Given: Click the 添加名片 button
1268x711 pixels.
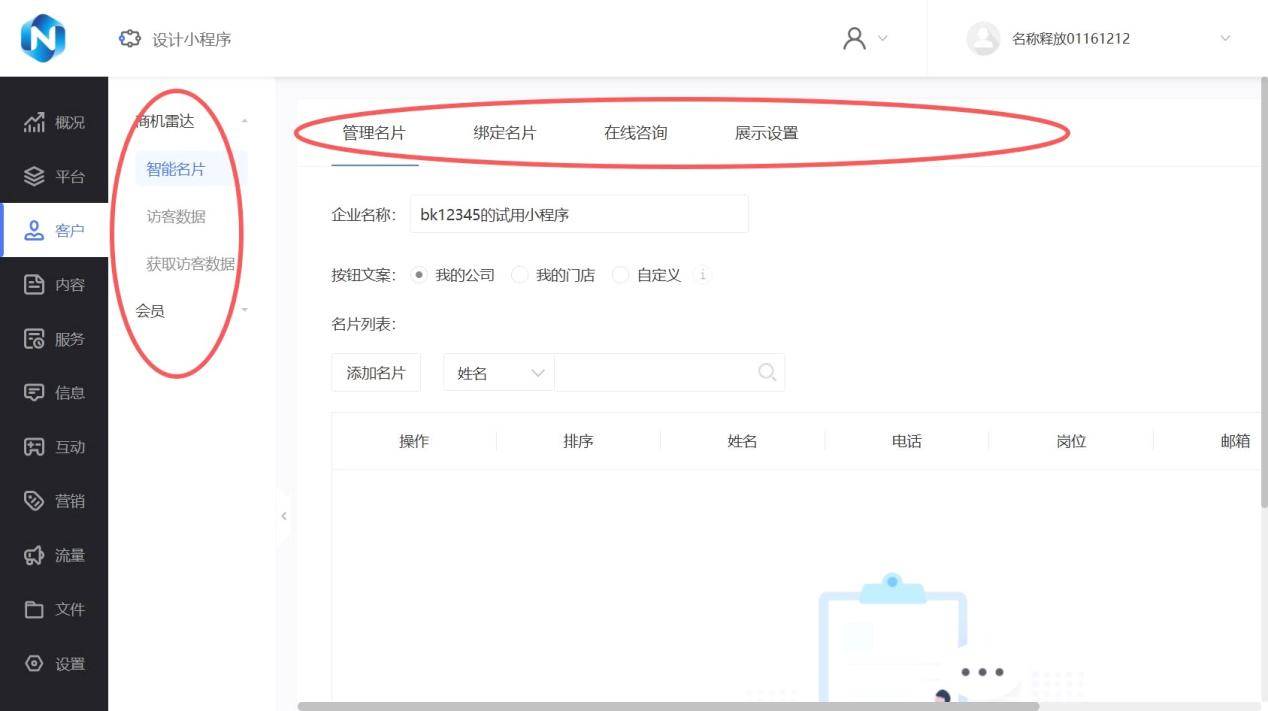Looking at the screenshot, I should pos(376,373).
